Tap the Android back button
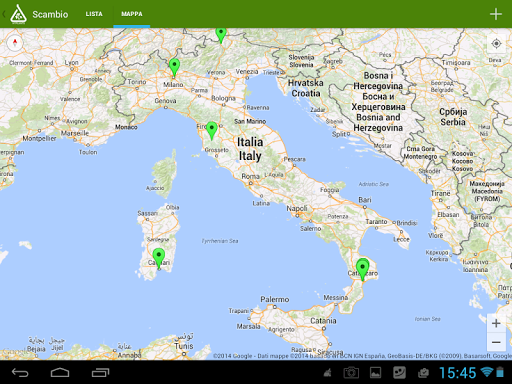This screenshot has height=384, width=512. (x=20, y=372)
